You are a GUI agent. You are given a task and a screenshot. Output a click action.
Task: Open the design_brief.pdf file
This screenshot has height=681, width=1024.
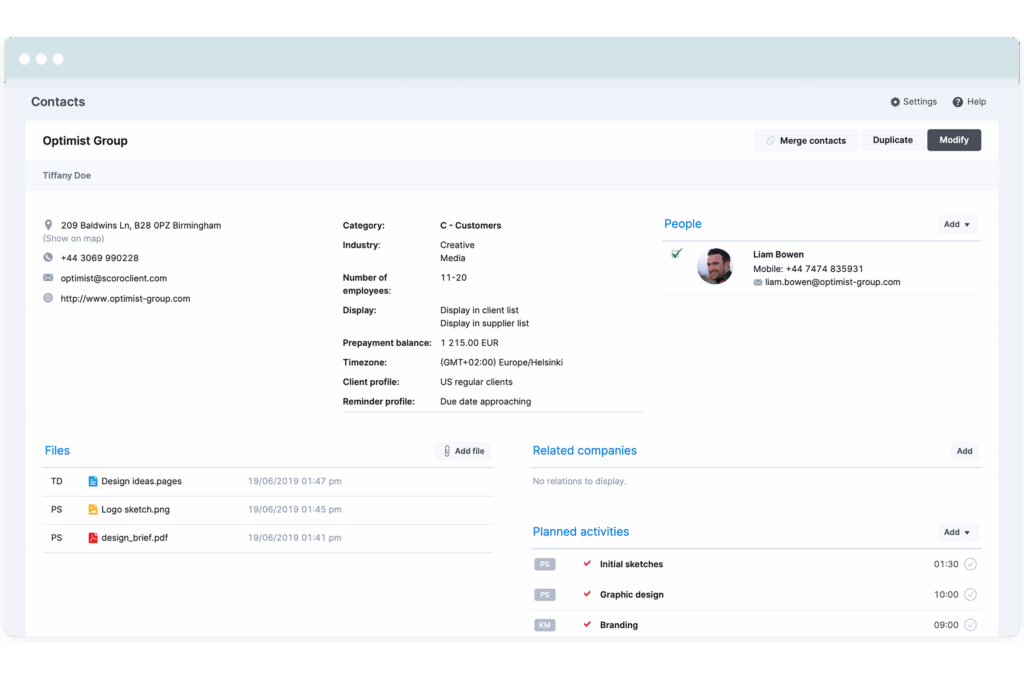point(135,537)
